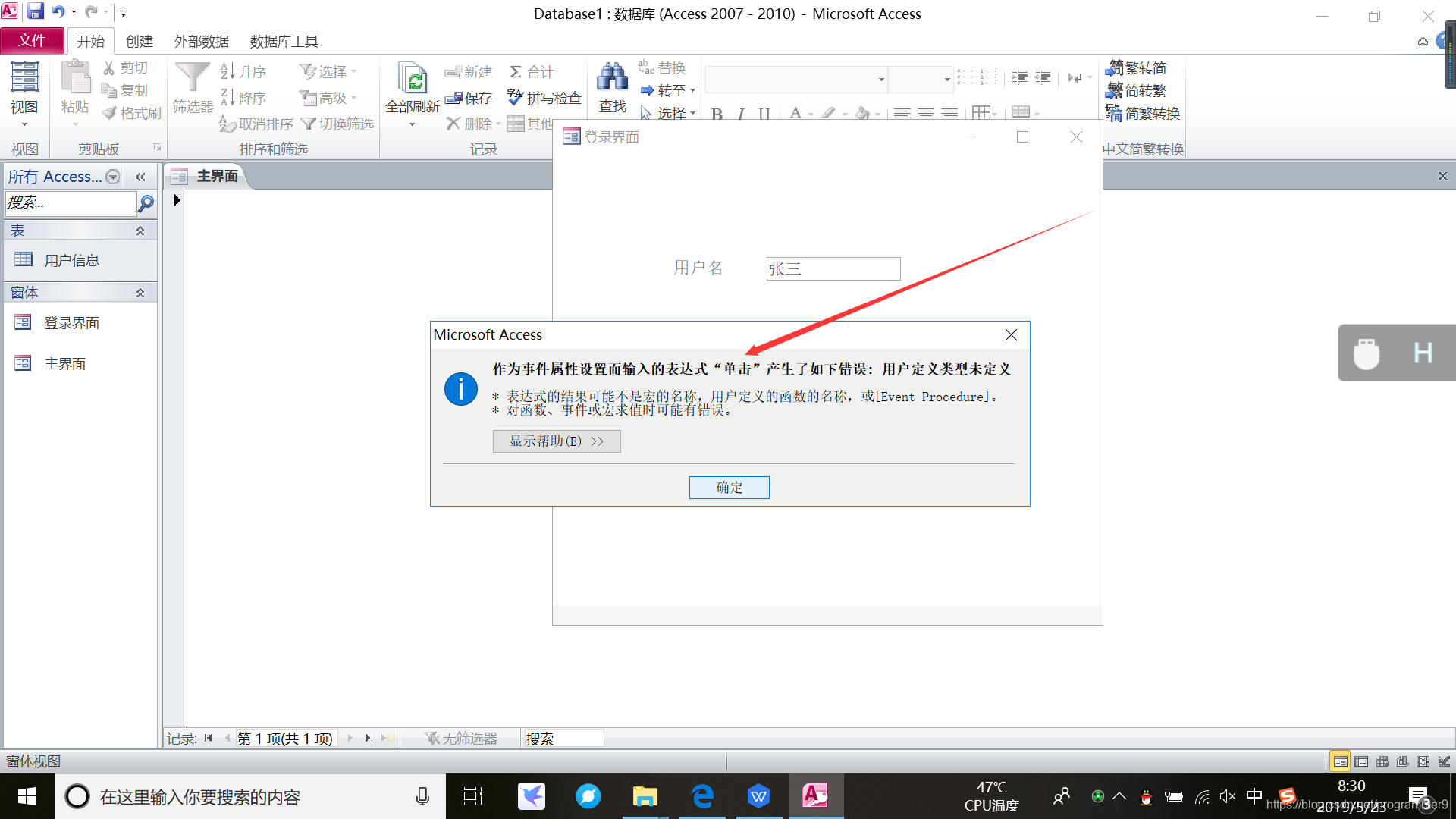
Task: Click the 全部刷新 Refresh All icon
Action: coord(413,78)
